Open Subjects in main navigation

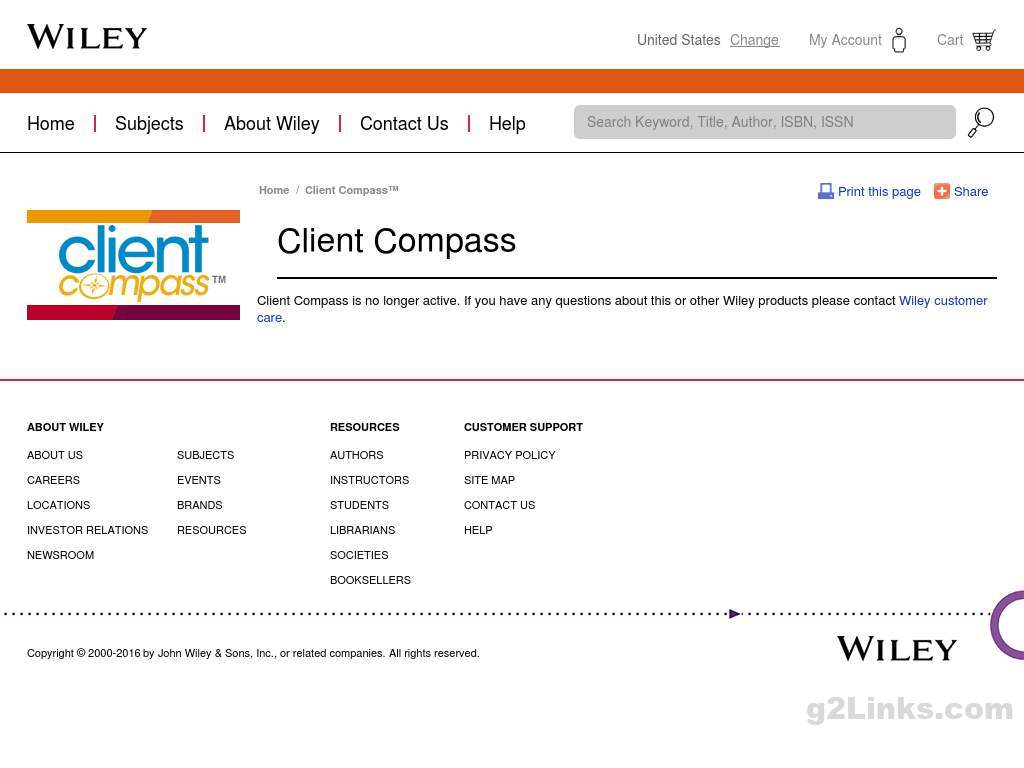click(x=149, y=123)
